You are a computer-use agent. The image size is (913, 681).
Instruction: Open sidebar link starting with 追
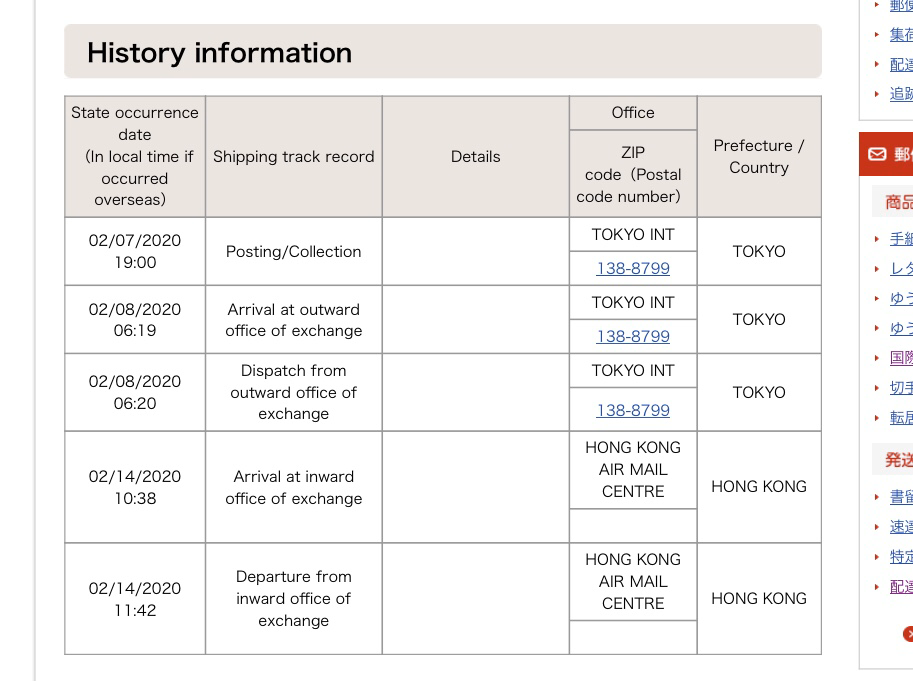[901, 94]
